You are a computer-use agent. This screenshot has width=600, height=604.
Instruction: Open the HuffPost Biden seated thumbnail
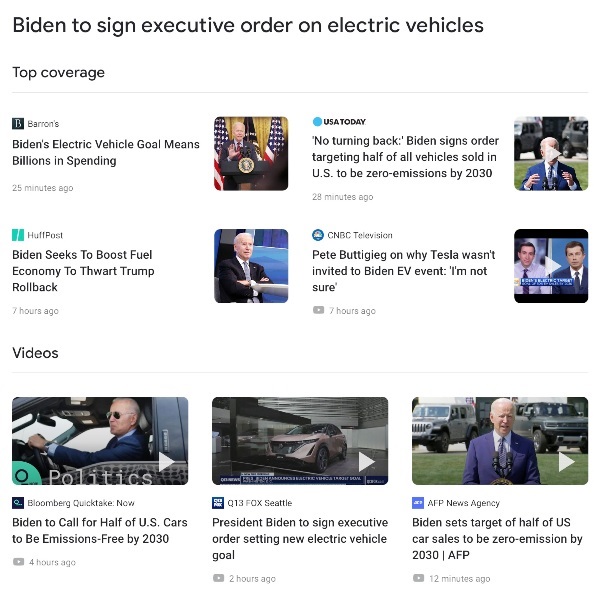(x=251, y=266)
